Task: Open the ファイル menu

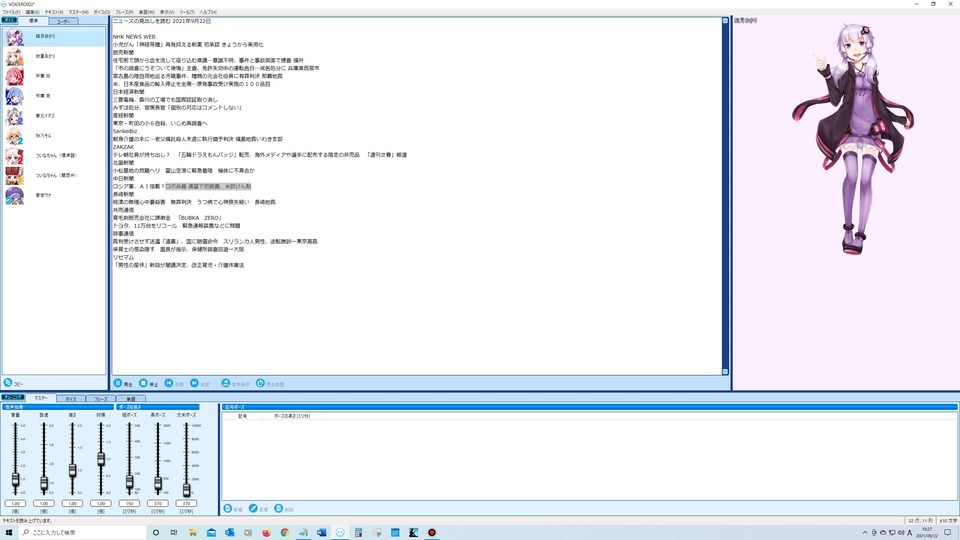Action: click(10, 12)
